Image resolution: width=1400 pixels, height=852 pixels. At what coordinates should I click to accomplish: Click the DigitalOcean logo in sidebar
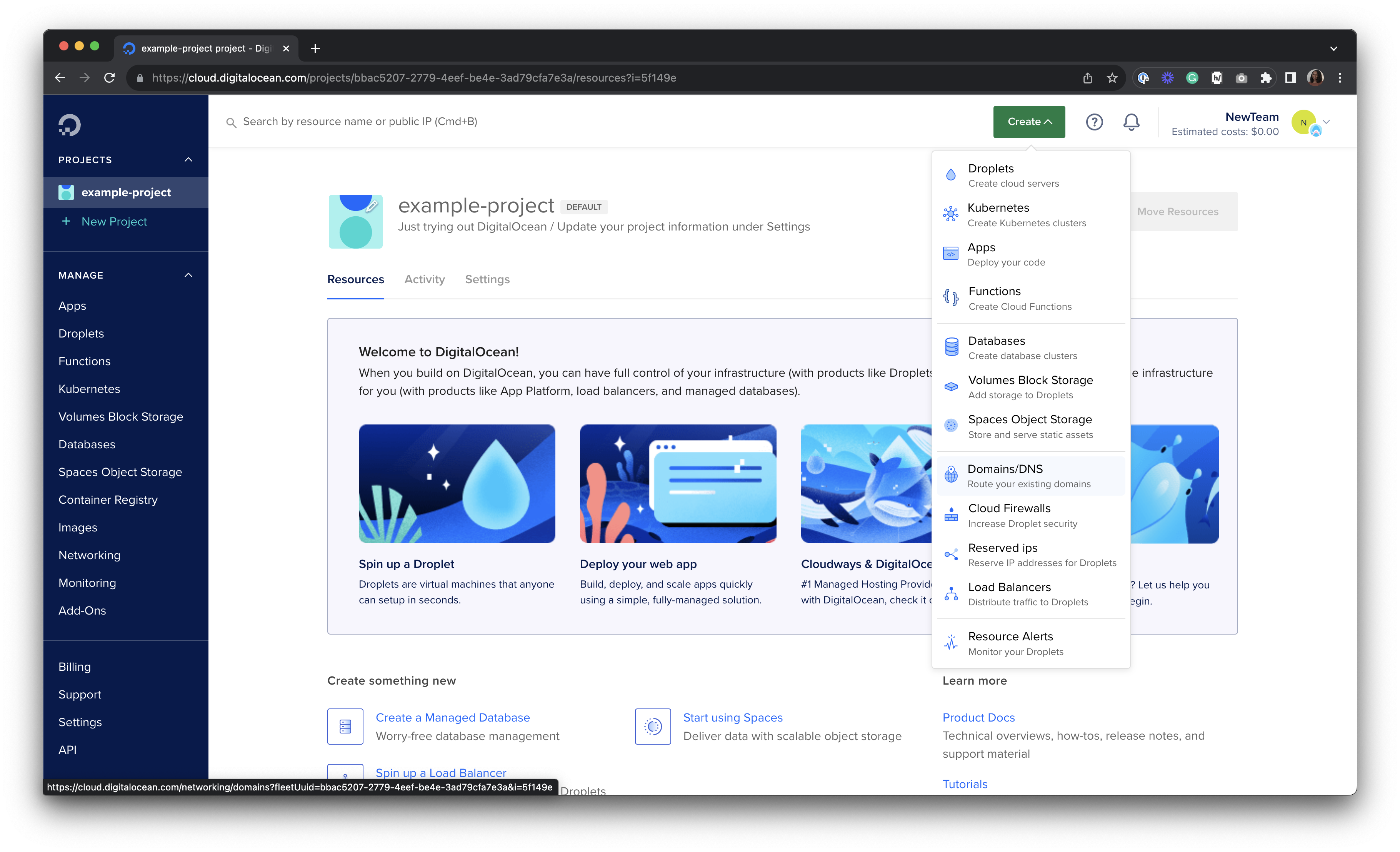click(x=69, y=124)
